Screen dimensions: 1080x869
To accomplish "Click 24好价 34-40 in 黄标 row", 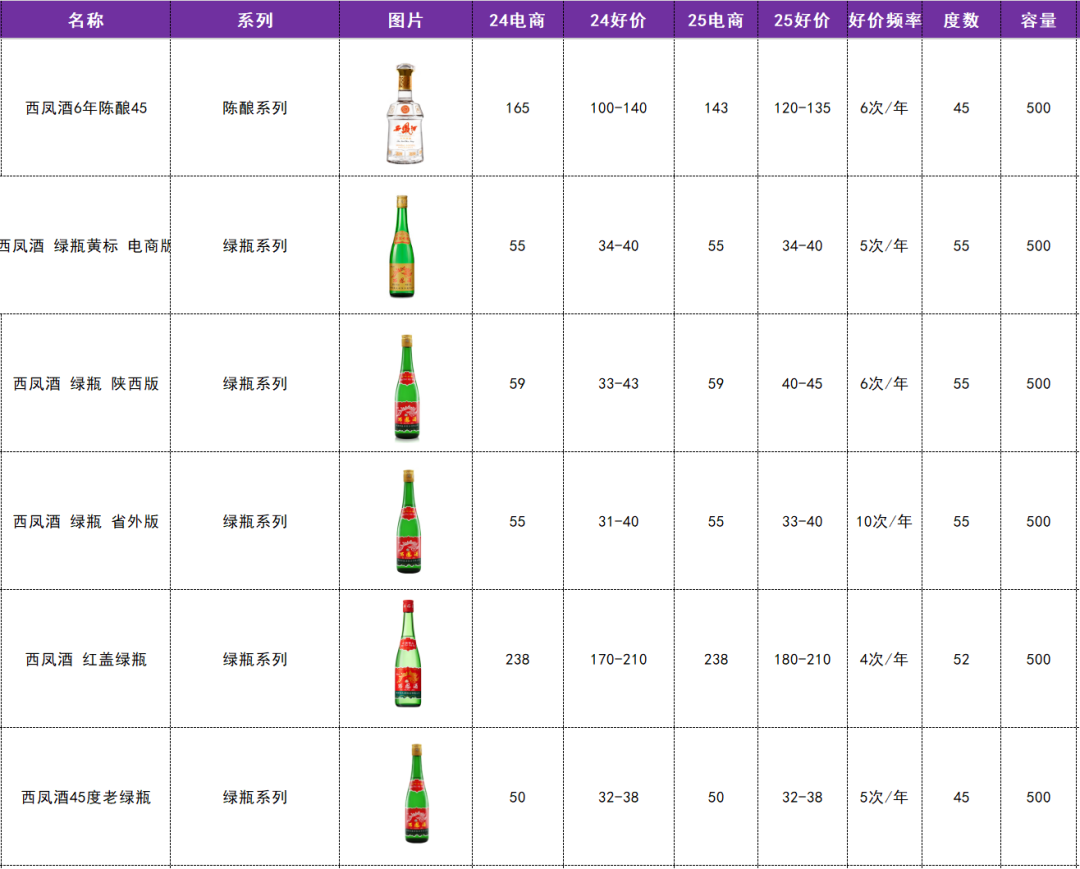I will [x=619, y=246].
